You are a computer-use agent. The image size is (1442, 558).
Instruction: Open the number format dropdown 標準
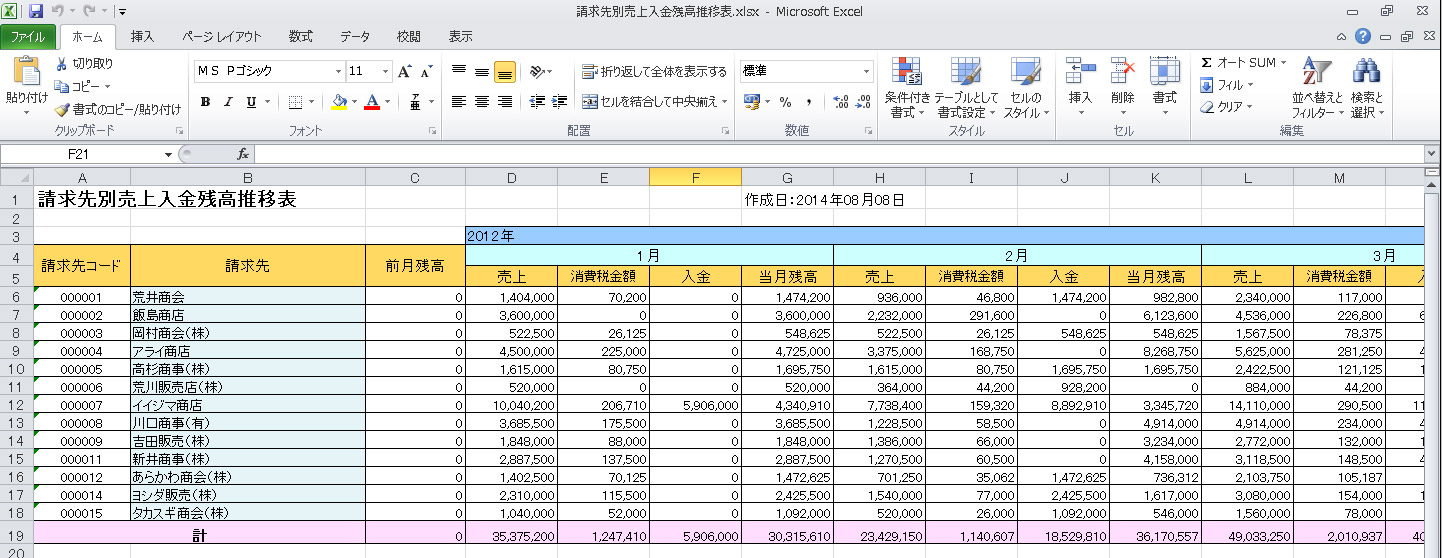[866, 72]
